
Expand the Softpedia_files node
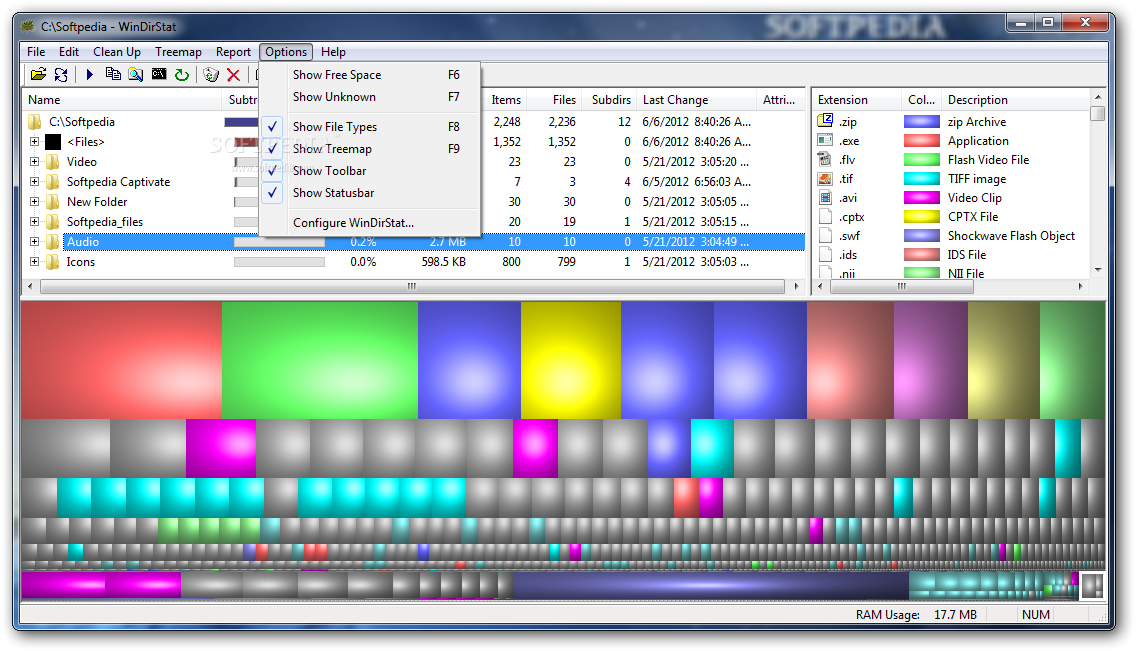click(34, 222)
